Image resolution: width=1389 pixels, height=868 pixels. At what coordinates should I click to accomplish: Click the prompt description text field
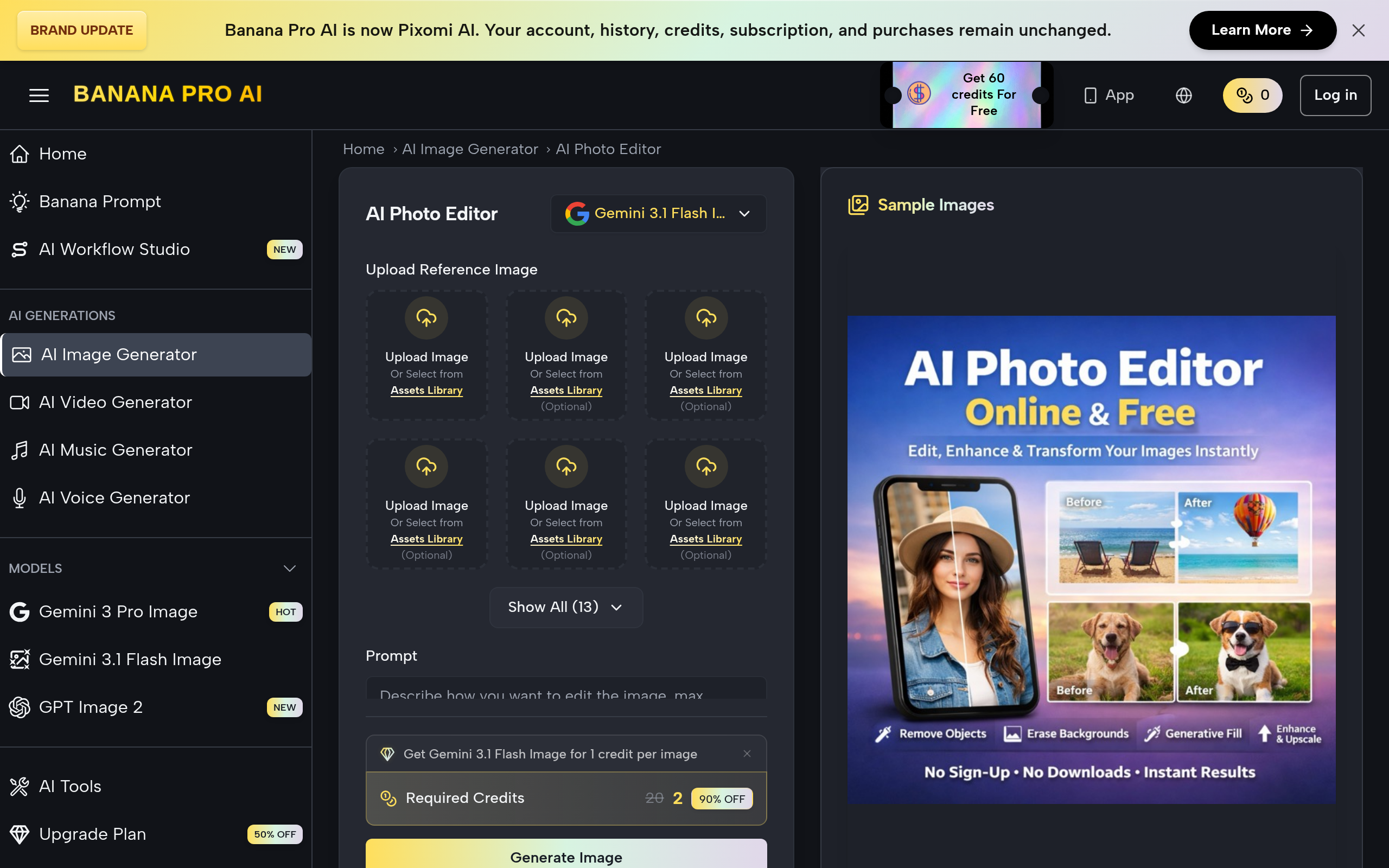(x=566, y=689)
